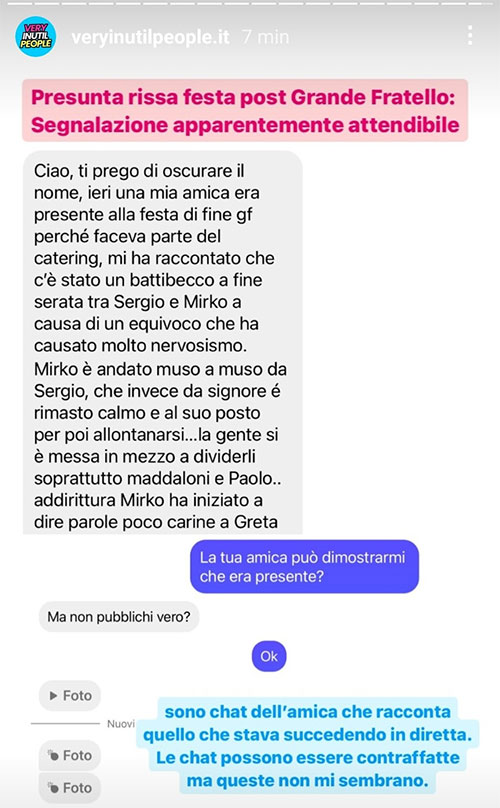Tap the pink Presunta rissa headline banner
Screen dimensions: 500x808
[x=245, y=111]
